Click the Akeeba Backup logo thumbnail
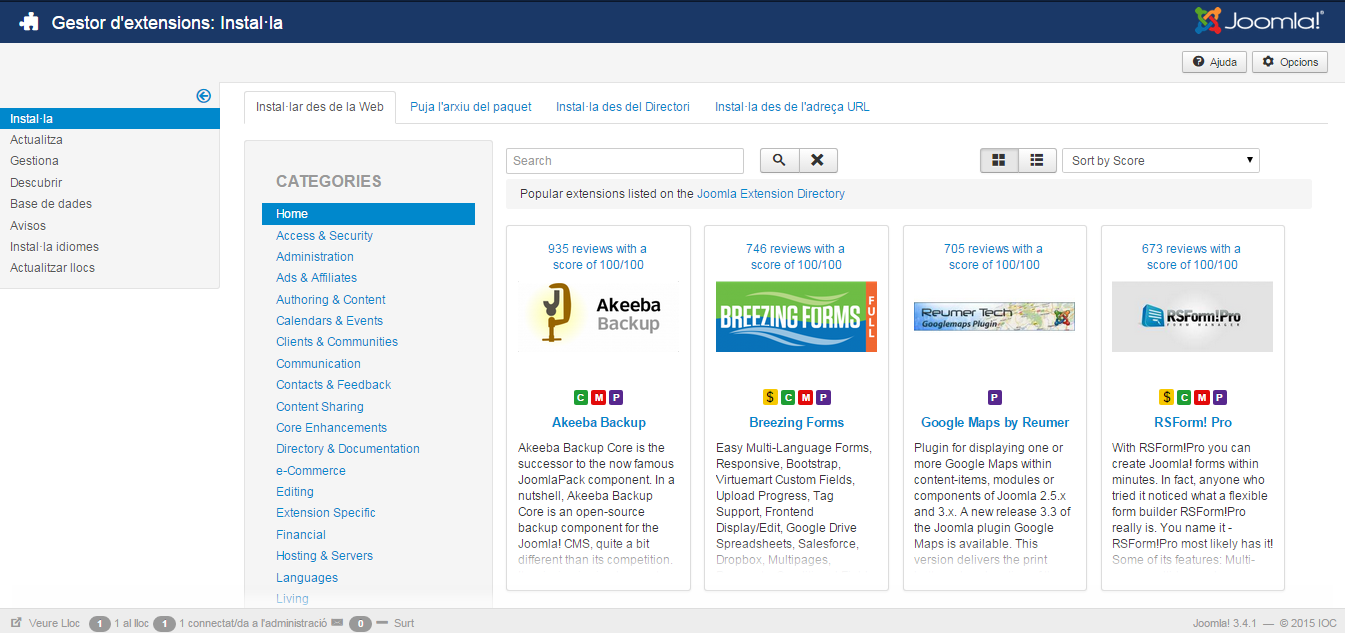The width and height of the screenshot is (1345, 633). (x=598, y=316)
